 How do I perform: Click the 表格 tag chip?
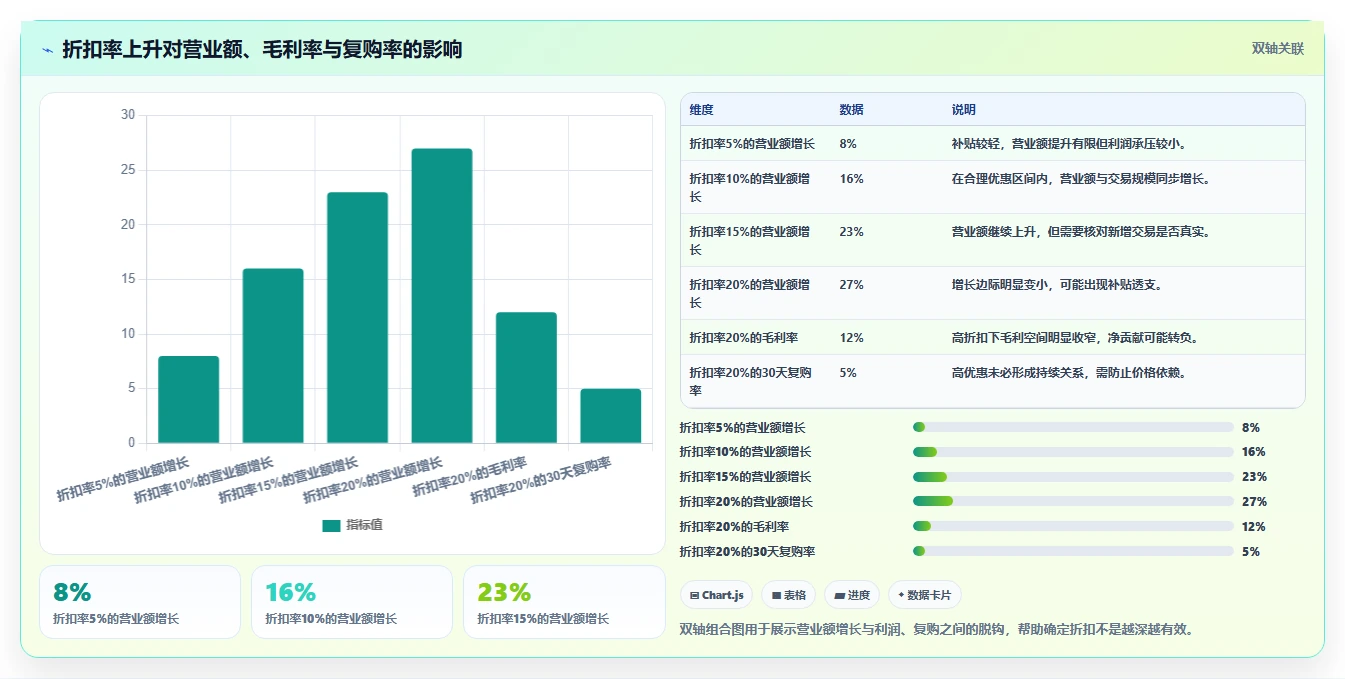point(788,595)
